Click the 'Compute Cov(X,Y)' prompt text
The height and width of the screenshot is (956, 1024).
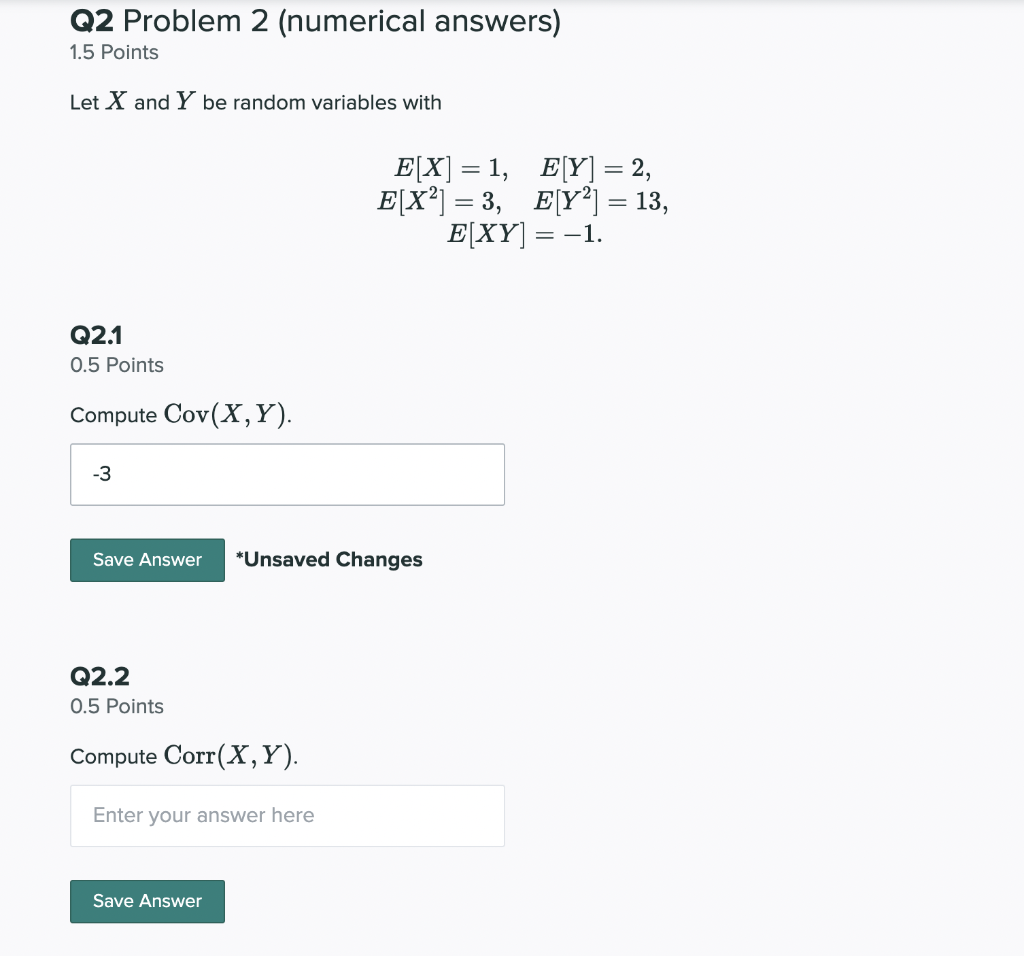181,414
